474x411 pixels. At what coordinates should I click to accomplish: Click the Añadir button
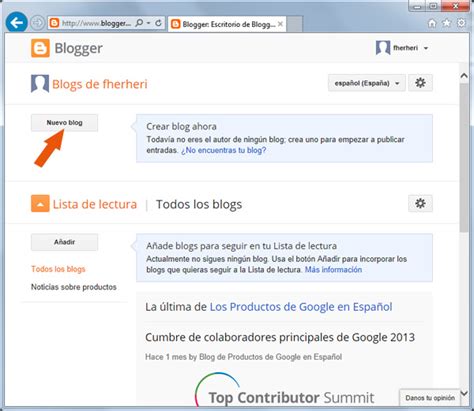coord(64,242)
